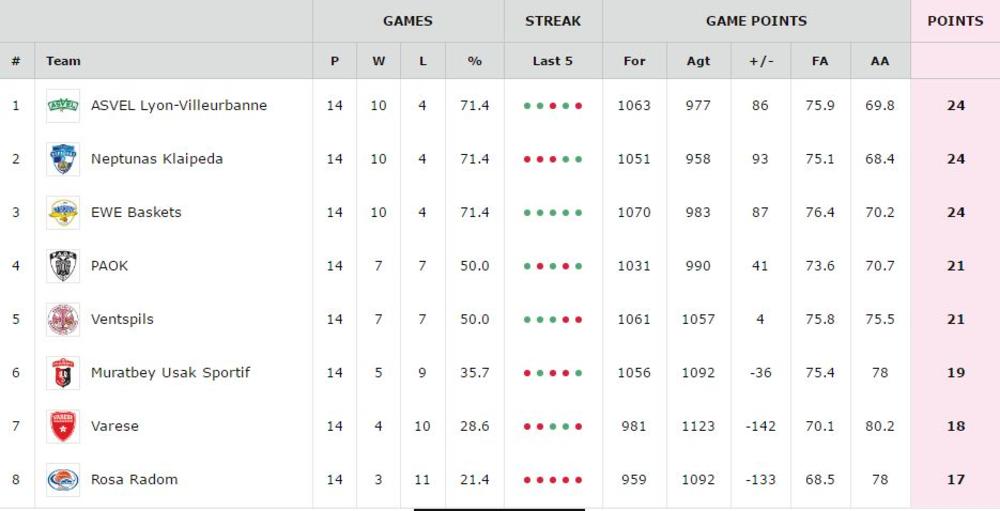
Task: Click the Rosa Radom team logo
Action: (63, 480)
